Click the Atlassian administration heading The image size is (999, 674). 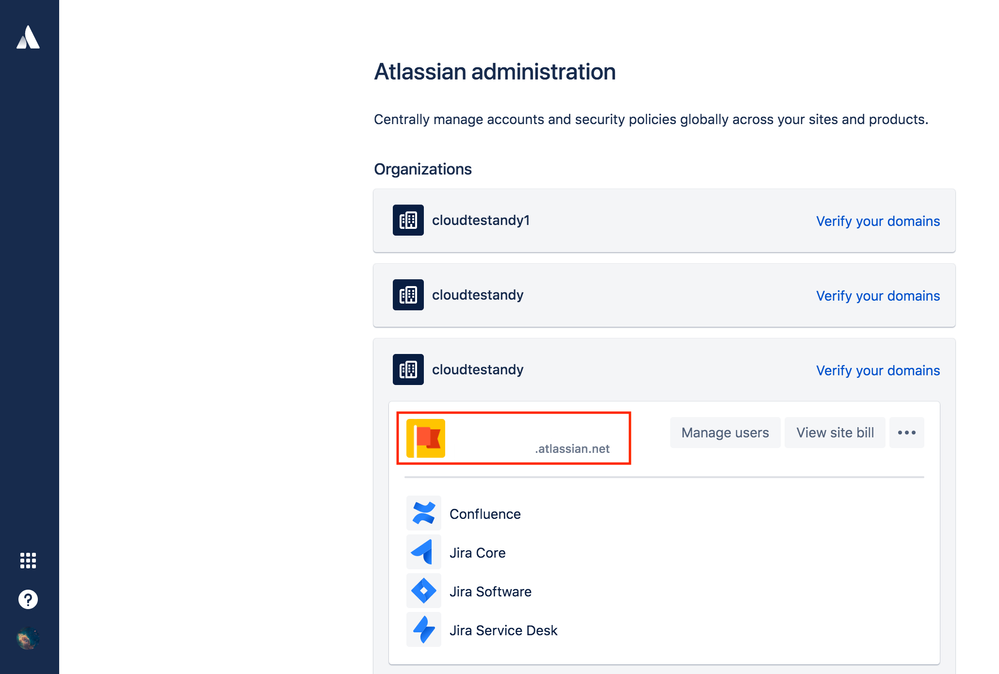tap(494, 72)
